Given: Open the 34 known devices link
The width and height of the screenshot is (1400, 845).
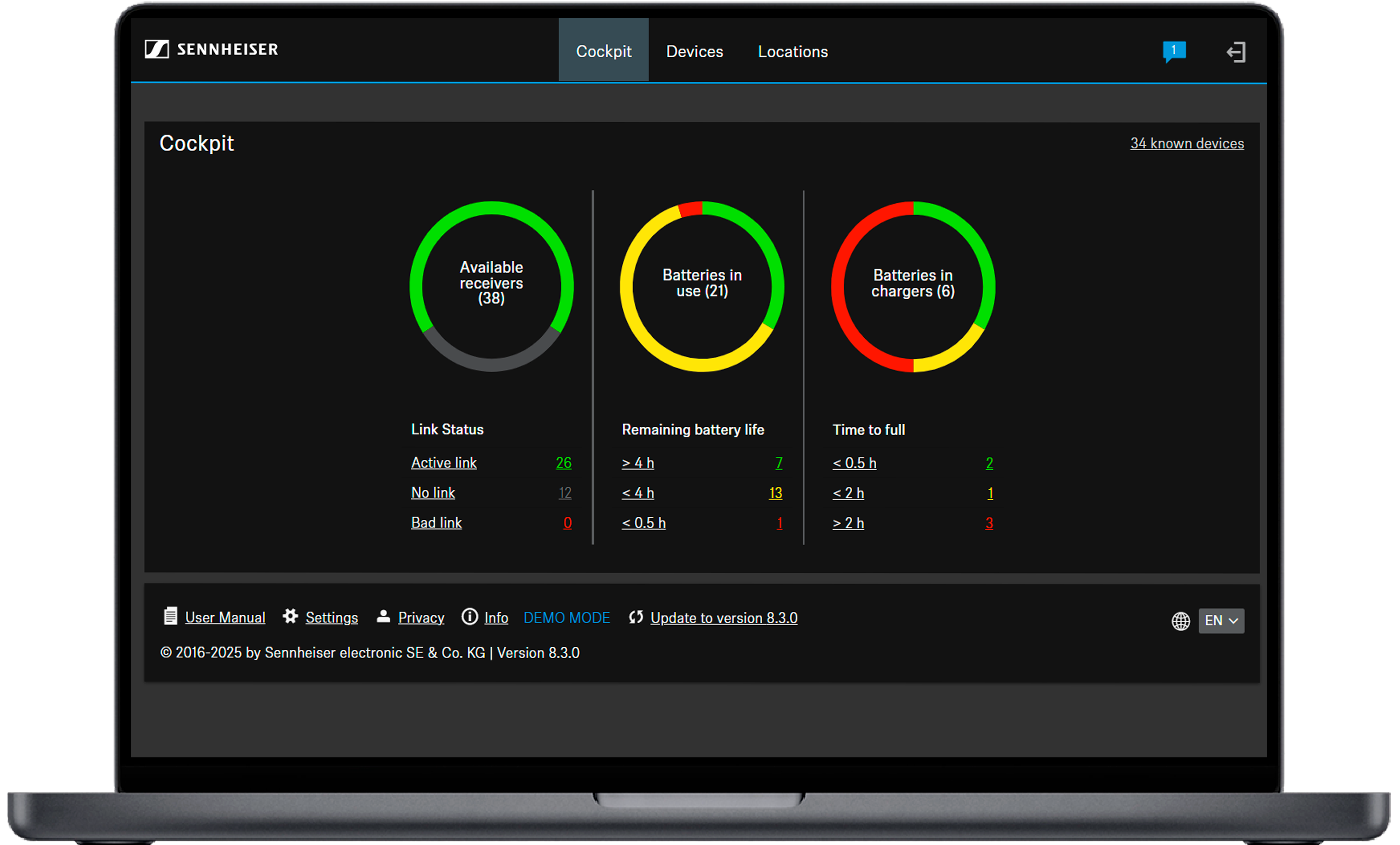Looking at the screenshot, I should [1187, 143].
